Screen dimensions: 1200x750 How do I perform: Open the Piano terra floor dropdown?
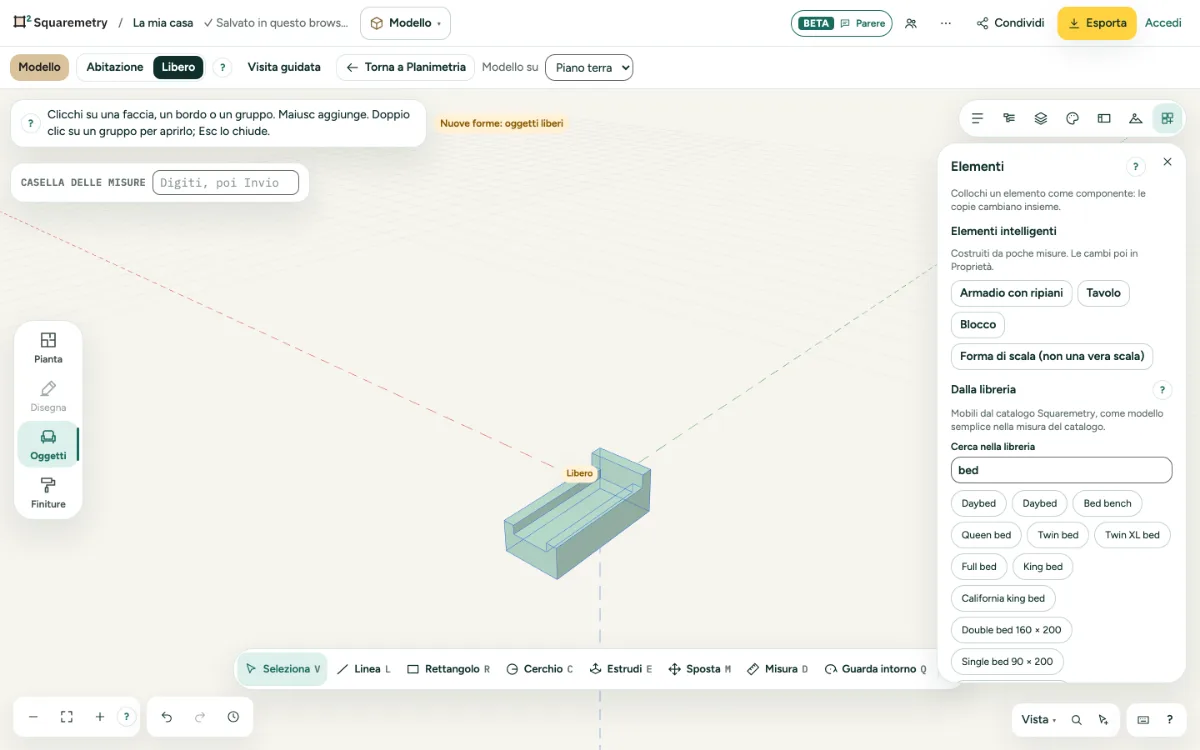pos(589,68)
